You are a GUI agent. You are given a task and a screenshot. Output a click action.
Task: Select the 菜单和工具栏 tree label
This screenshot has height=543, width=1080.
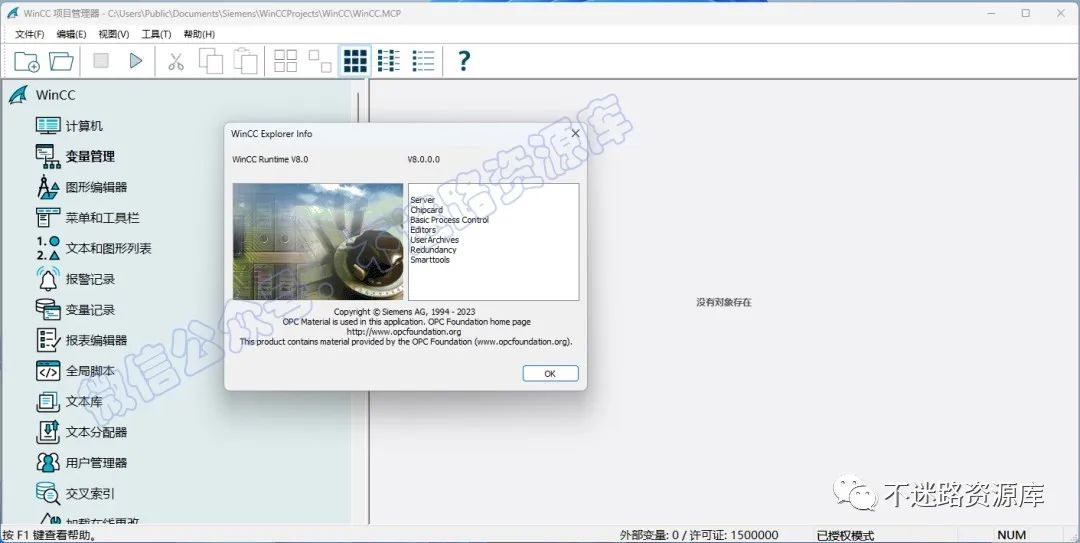[x=103, y=218]
